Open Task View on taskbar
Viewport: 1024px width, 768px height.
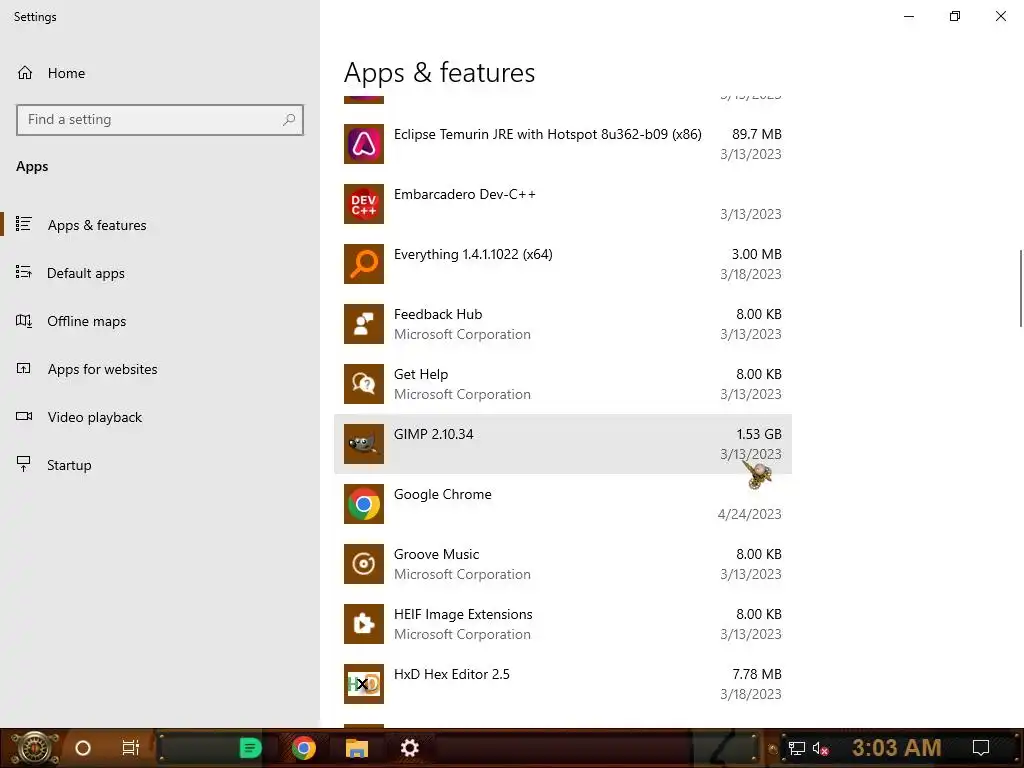click(x=131, y=748)
